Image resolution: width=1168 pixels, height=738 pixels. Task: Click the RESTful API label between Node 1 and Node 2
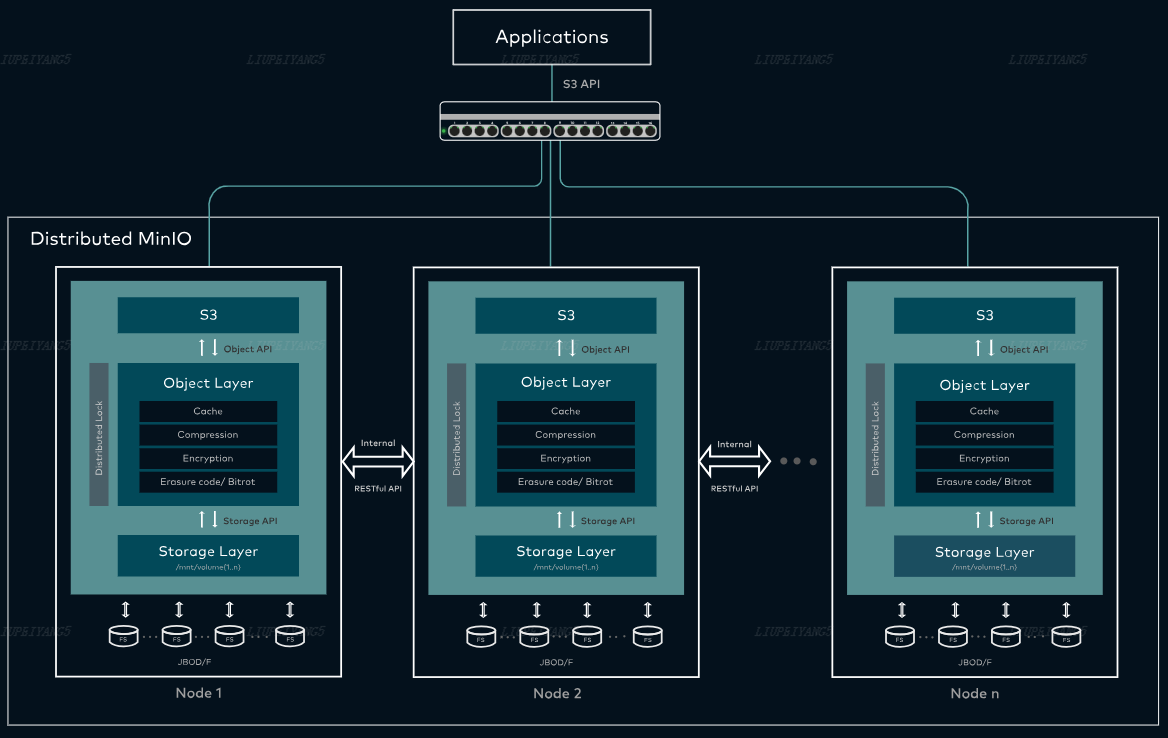click(378, 489)
